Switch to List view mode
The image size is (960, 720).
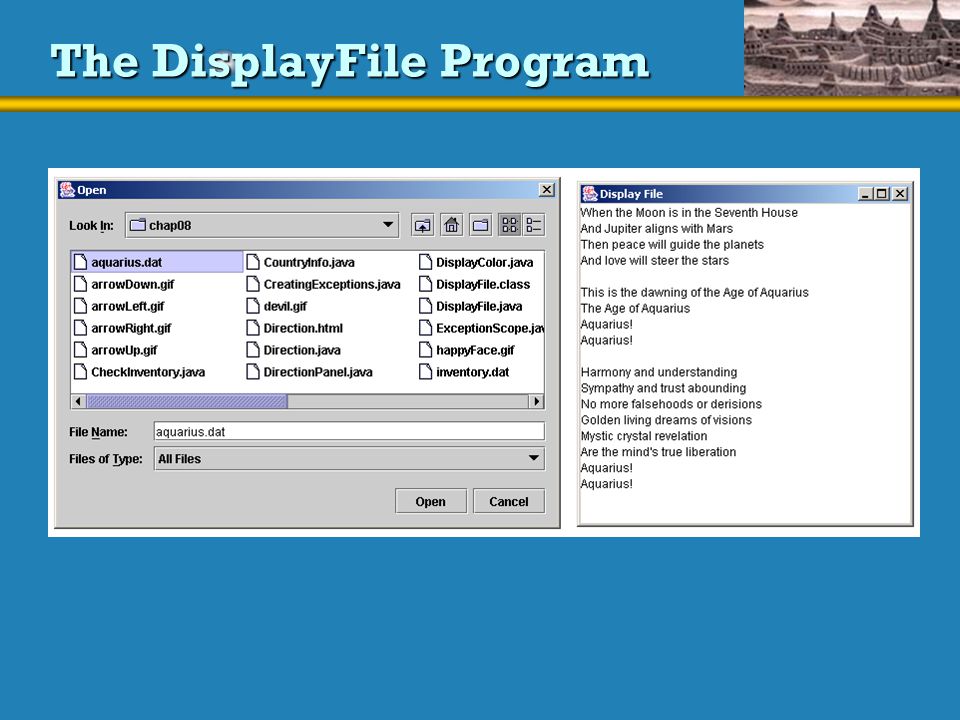509,225
